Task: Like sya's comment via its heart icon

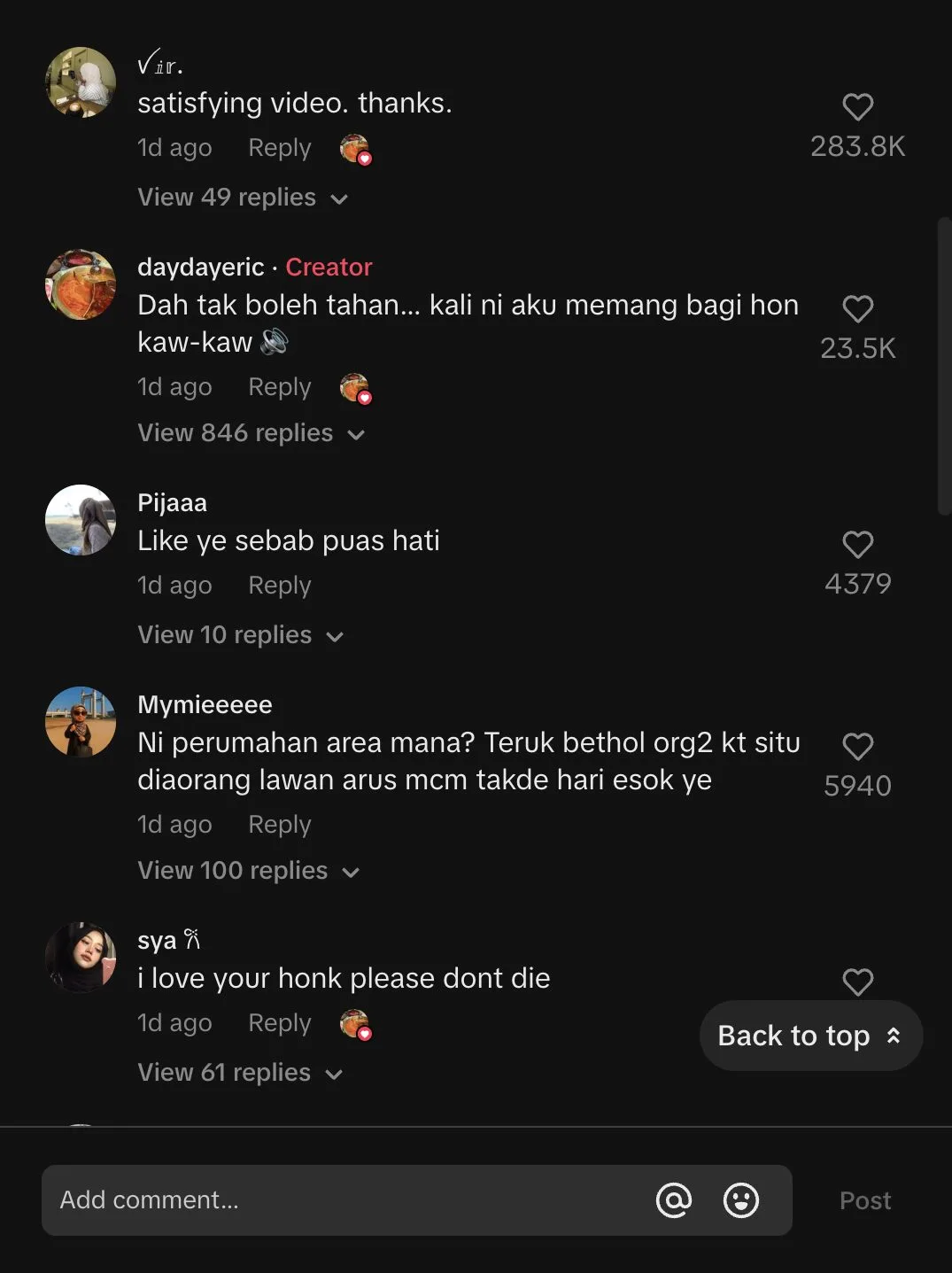Action: click(856, 982)
